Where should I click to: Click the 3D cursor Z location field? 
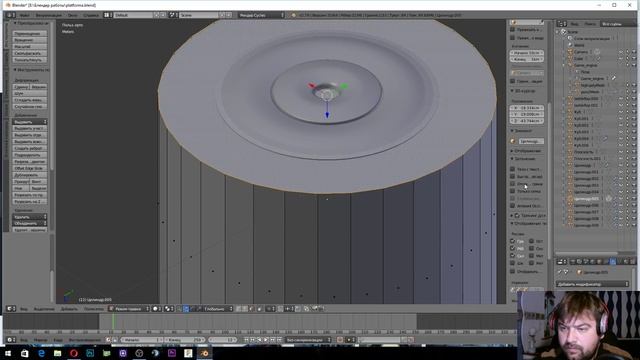pyautogui.click(x=527, y=121)
